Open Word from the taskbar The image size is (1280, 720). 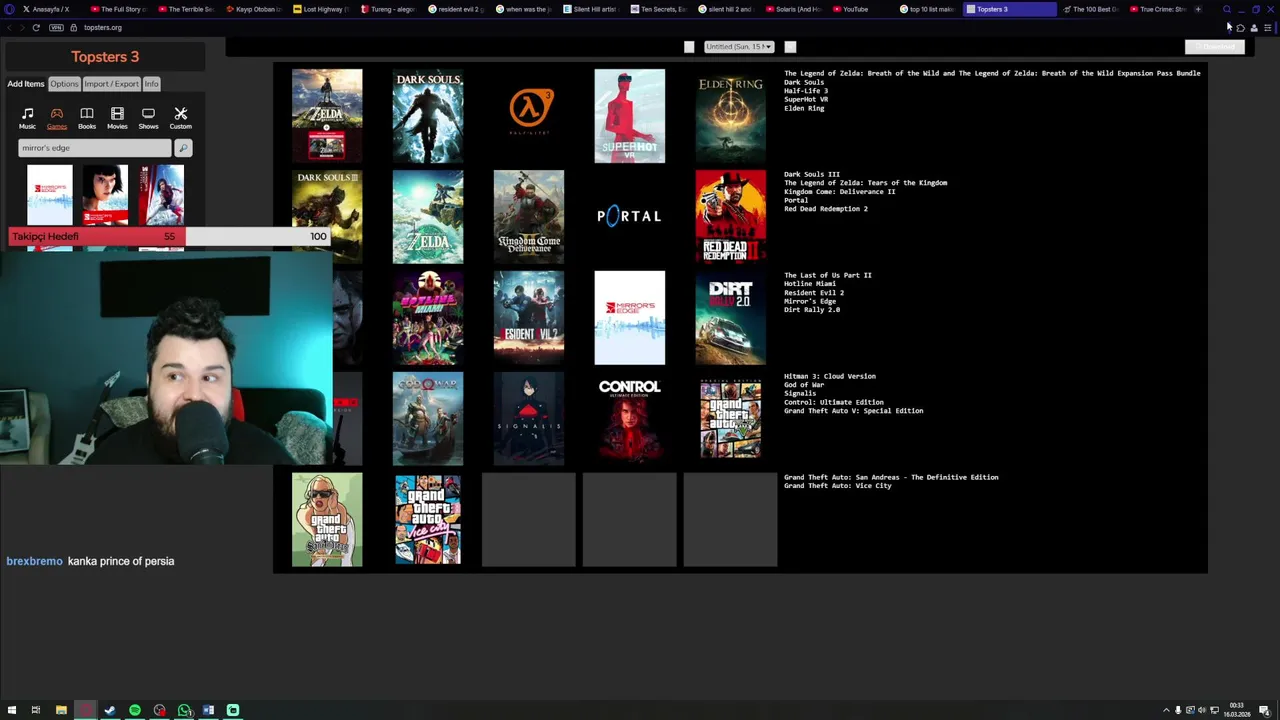coord(208,710)
